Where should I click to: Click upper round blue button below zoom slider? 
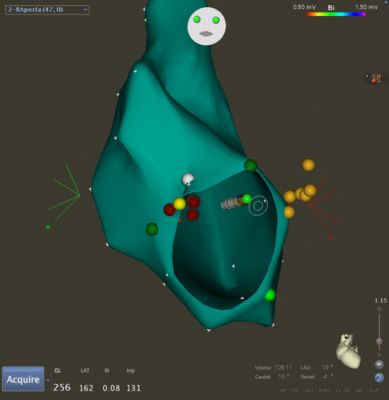click(379, 364)
